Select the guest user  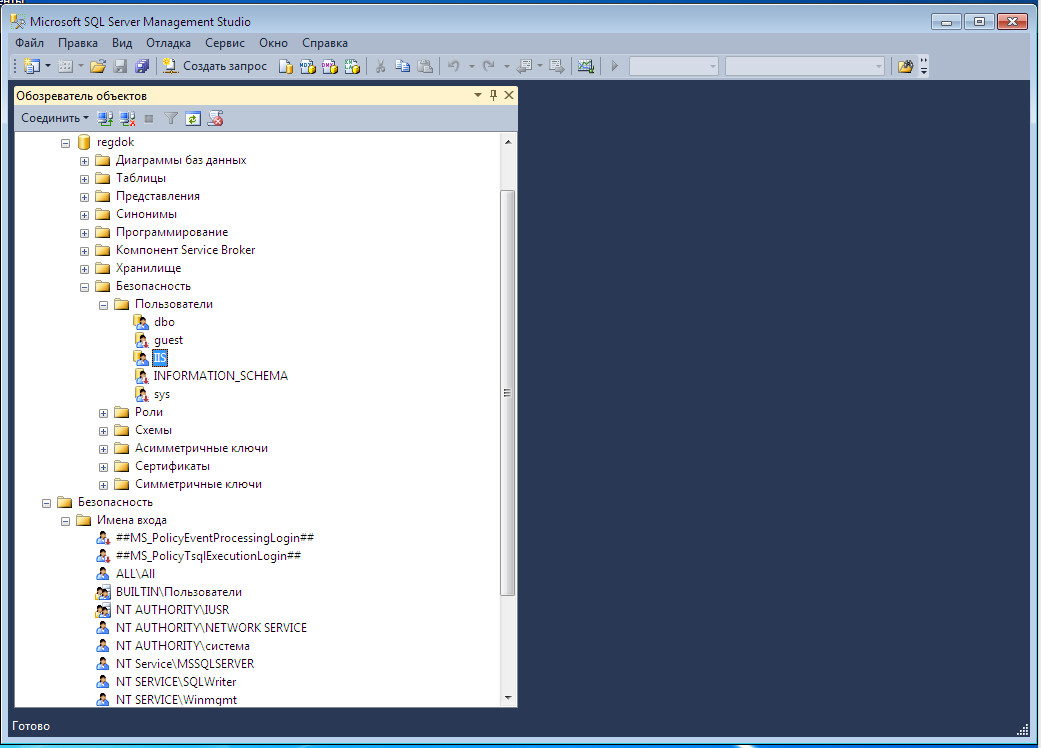(x=168, y=340)
